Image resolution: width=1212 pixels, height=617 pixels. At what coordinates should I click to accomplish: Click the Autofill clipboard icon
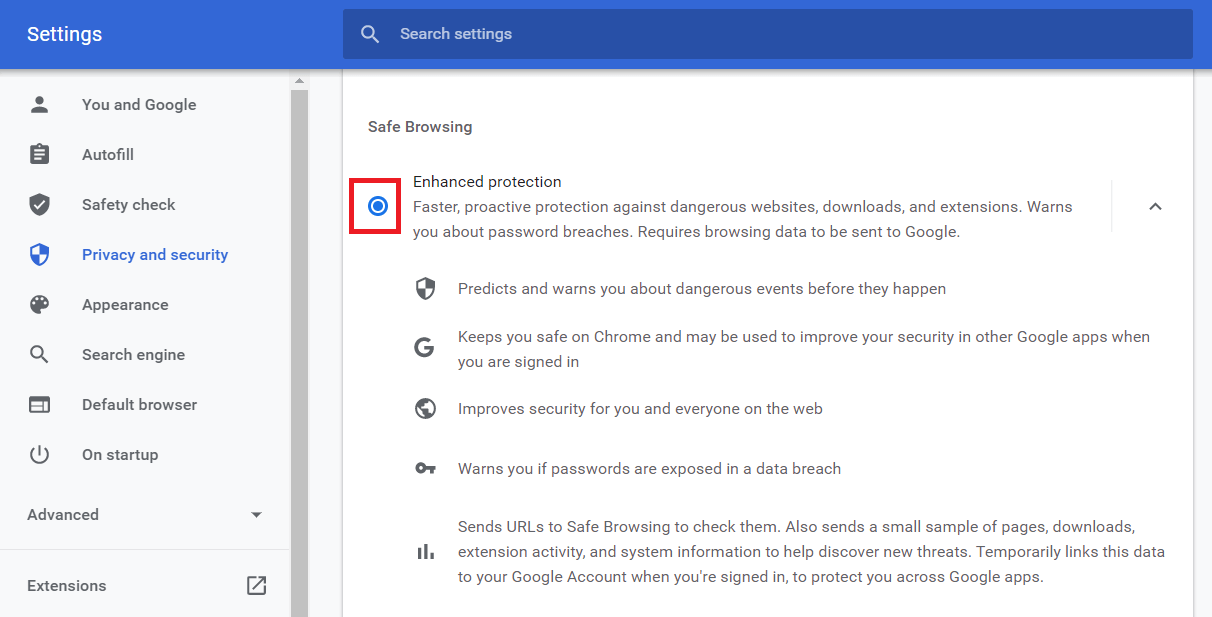click(39, 155)
